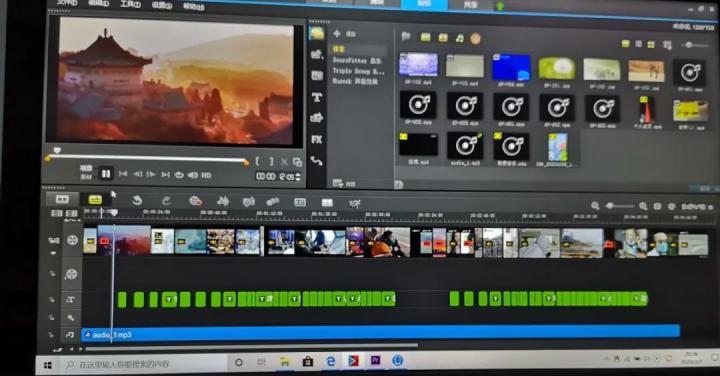
Task: Open the Title library (T icon)
Action: pyautogui.click(x=317, y=97)
